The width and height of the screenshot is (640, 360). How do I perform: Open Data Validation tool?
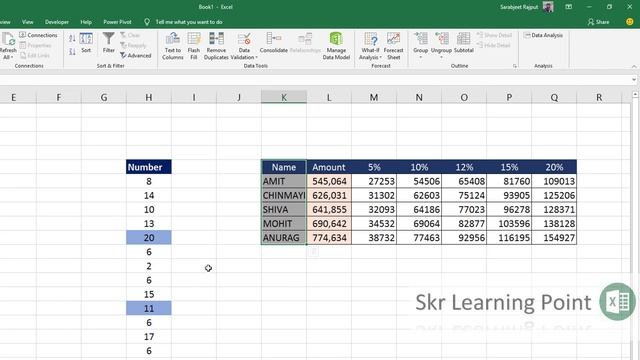point(244,46)
